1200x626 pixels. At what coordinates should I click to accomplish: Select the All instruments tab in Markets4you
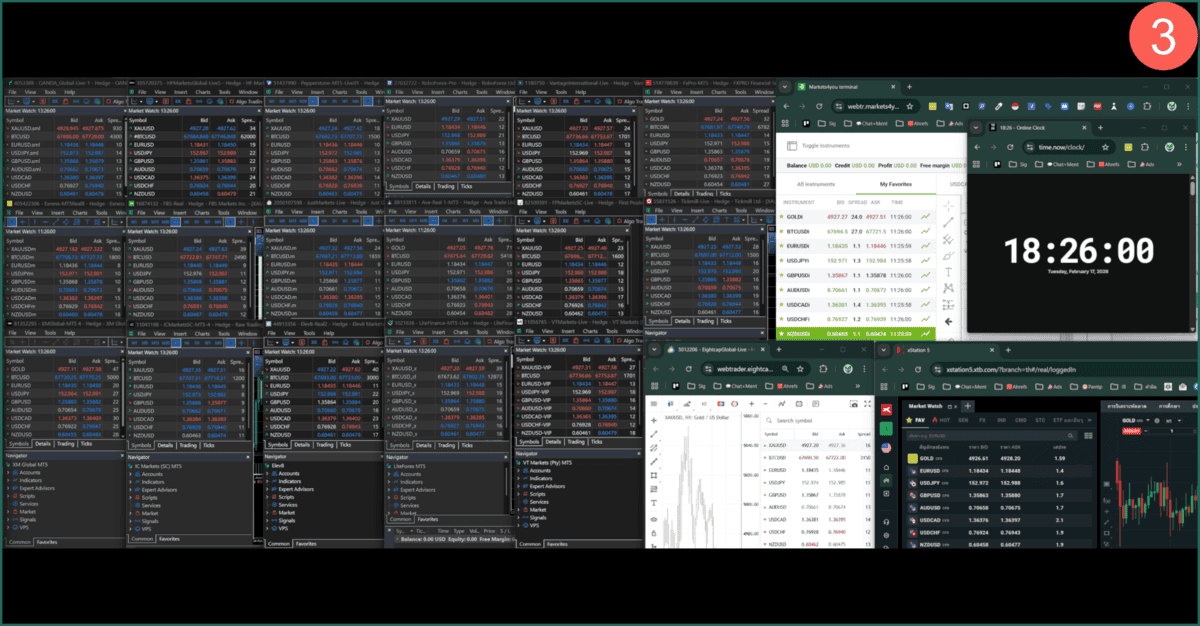pyautogui.click(x=818, y=184)
